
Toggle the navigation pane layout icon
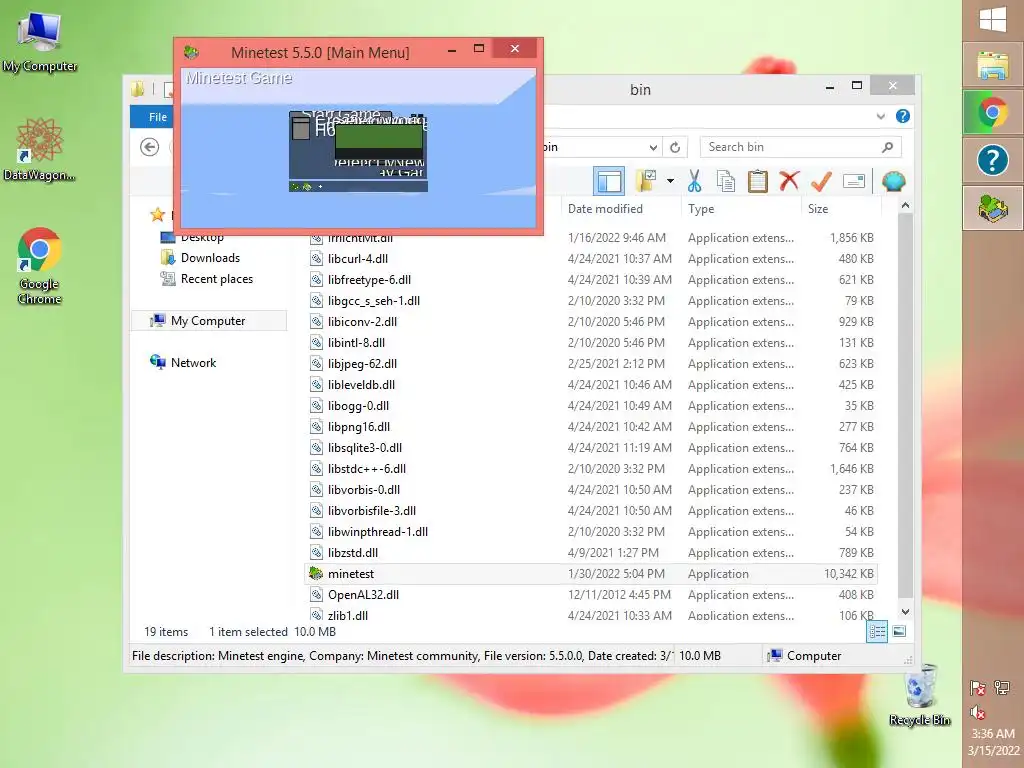(609, 181)
